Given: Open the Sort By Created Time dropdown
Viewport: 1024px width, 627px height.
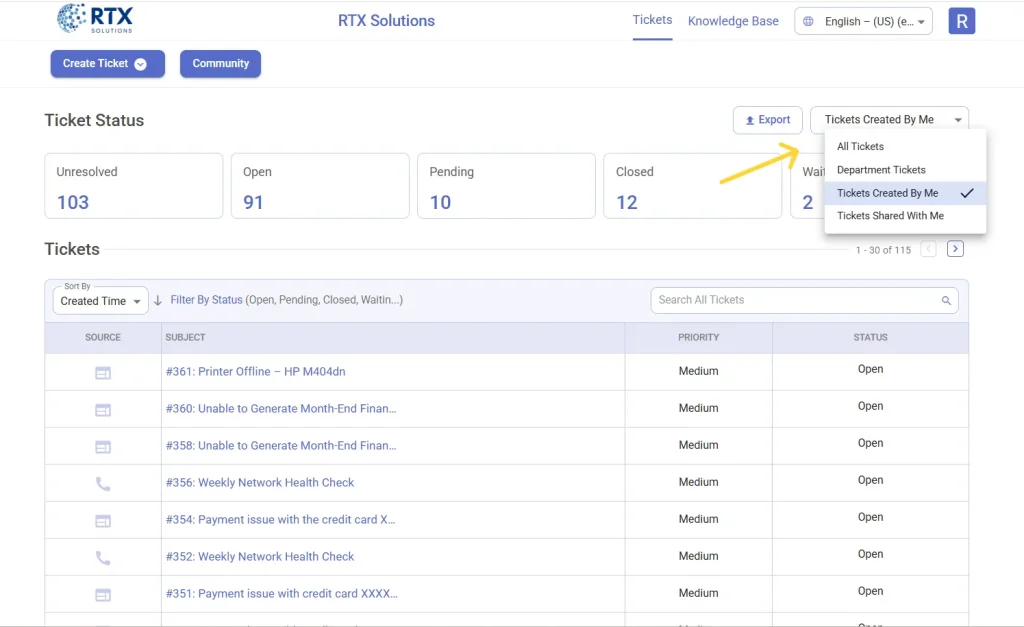Looking at the screenshot, I should (x=99, y=300).
